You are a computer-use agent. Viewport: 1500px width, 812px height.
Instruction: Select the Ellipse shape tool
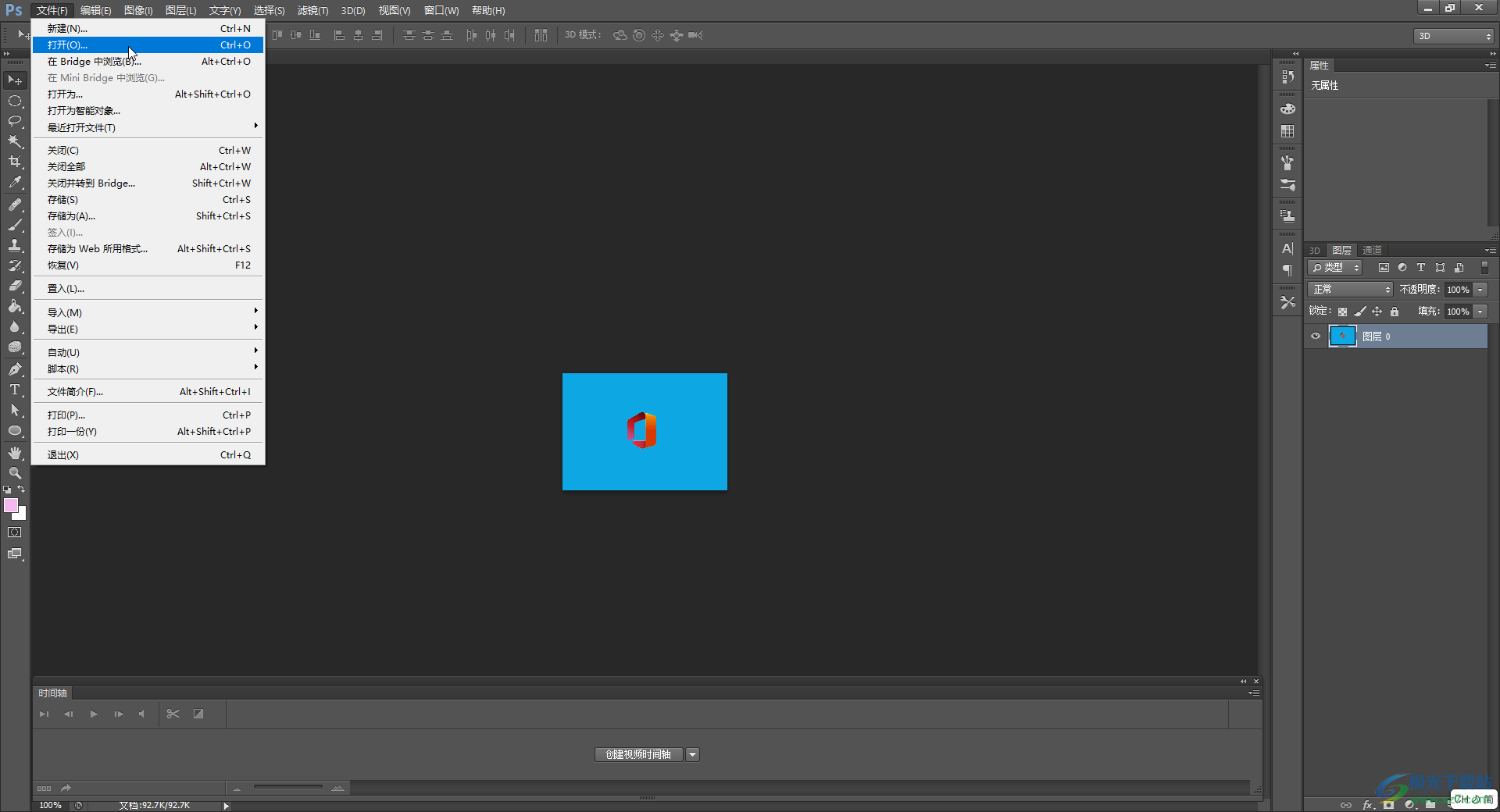pos(15,430)
